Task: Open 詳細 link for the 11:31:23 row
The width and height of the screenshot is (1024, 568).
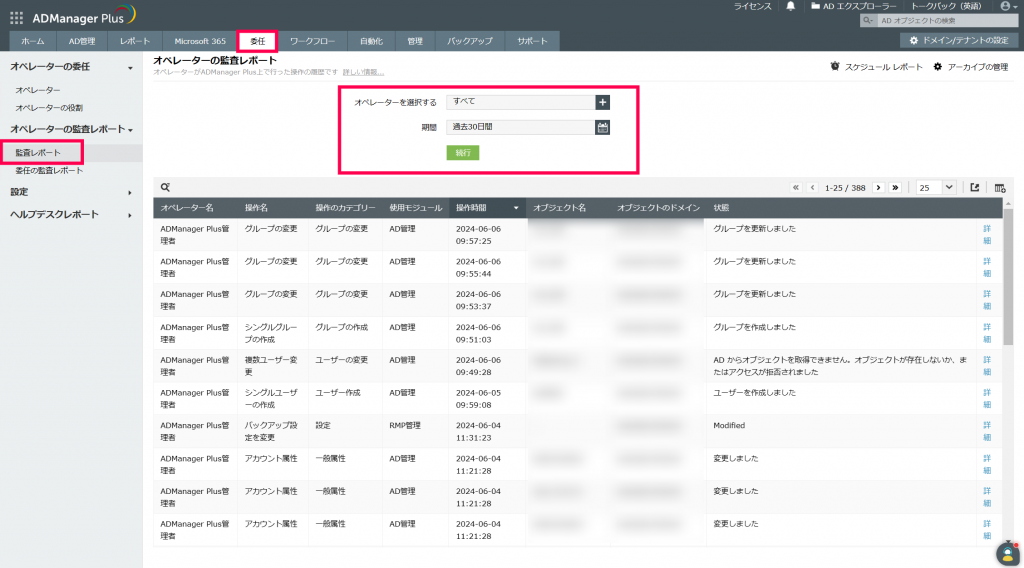Action: pos(987,431)
